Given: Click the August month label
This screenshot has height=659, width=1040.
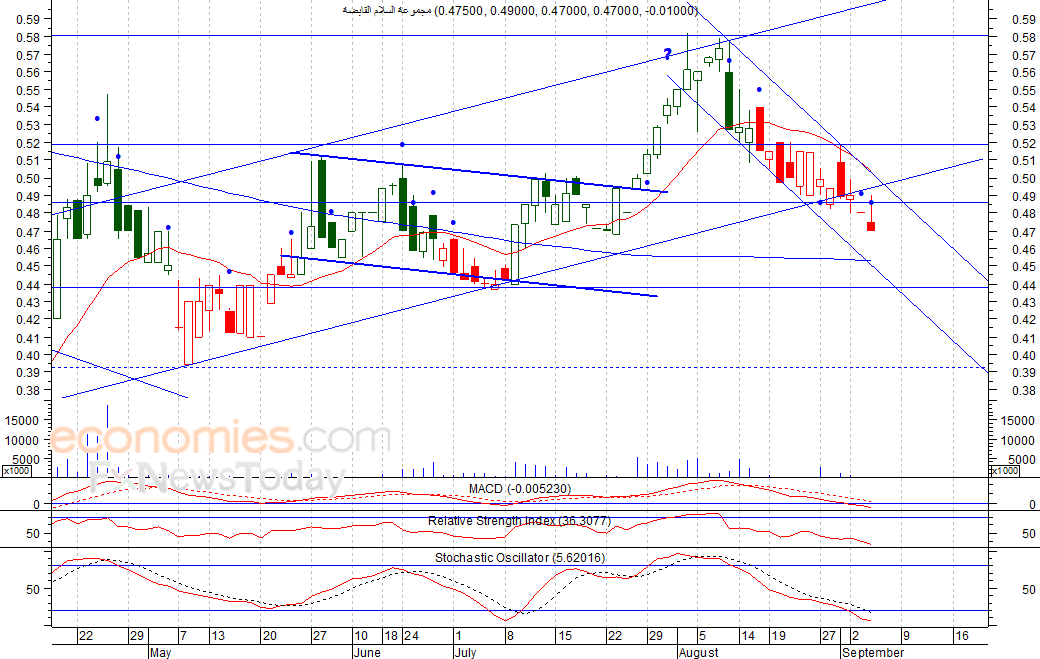Looking at the screenshot, I should coord(698,652).
